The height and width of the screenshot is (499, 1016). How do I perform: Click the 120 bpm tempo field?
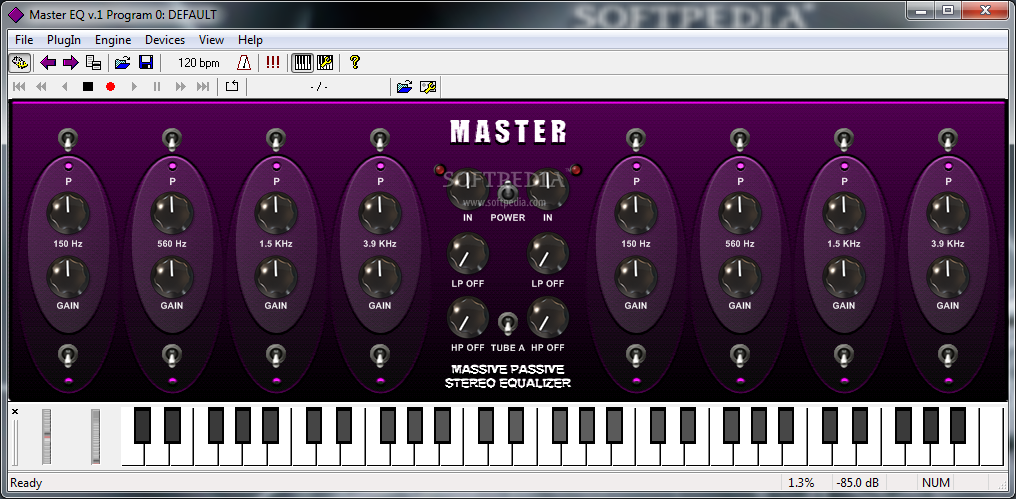pos(199,63)
